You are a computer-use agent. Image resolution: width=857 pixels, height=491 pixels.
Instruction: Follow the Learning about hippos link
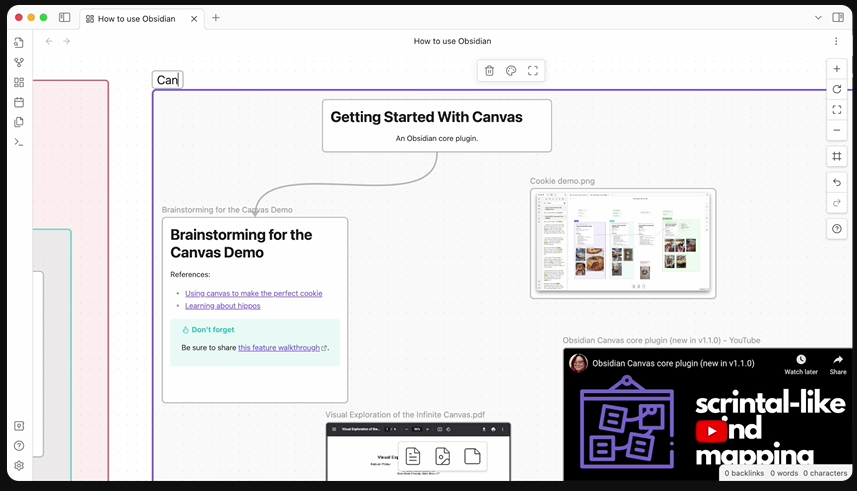tap(222, 306)
